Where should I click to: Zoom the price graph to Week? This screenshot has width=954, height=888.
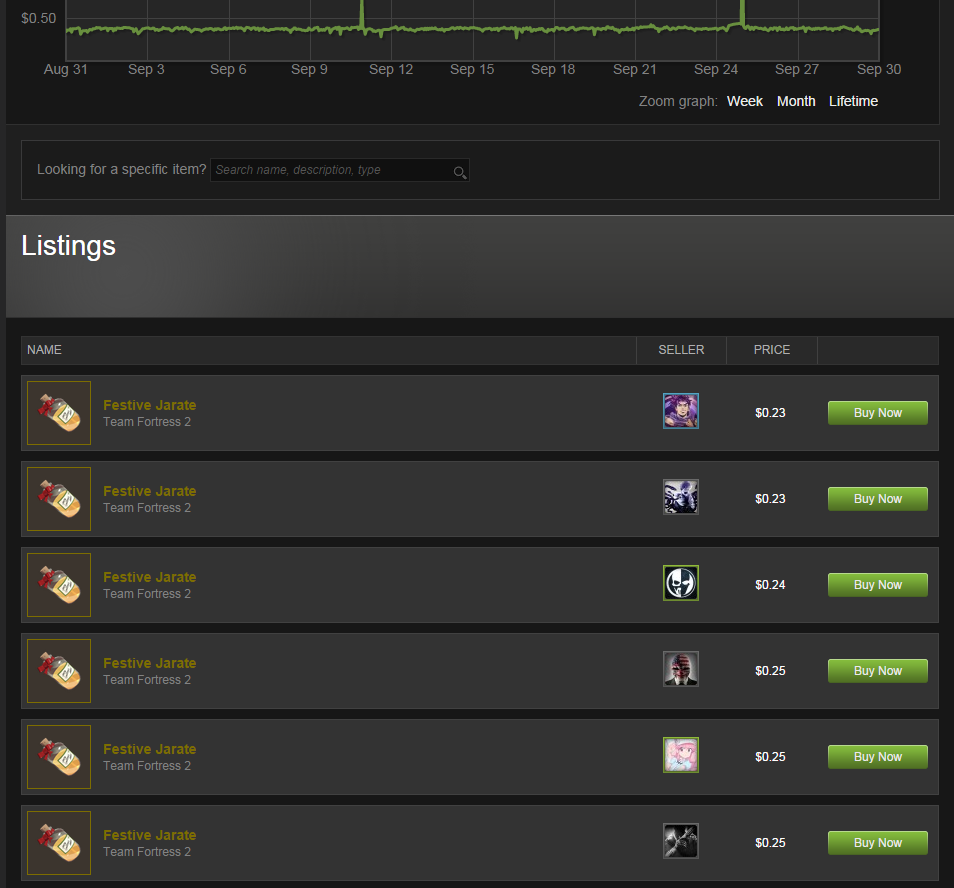coord(745,102)
